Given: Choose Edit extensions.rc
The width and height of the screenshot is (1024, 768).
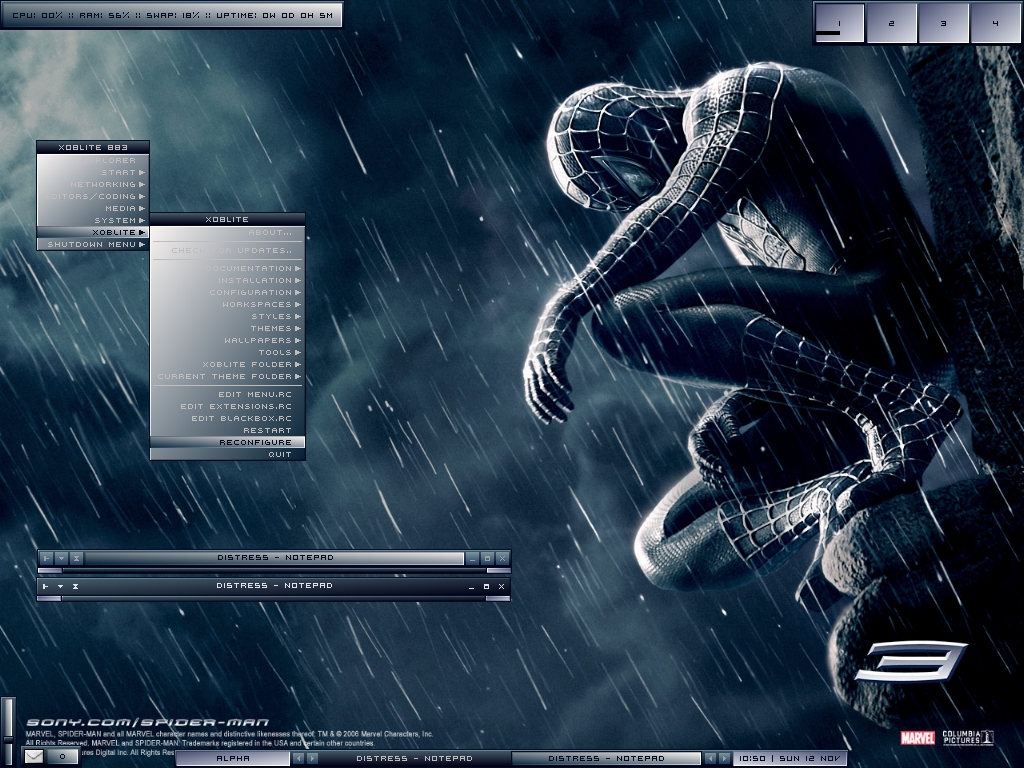Looking at the screenshot, I should tap(227, 406).
